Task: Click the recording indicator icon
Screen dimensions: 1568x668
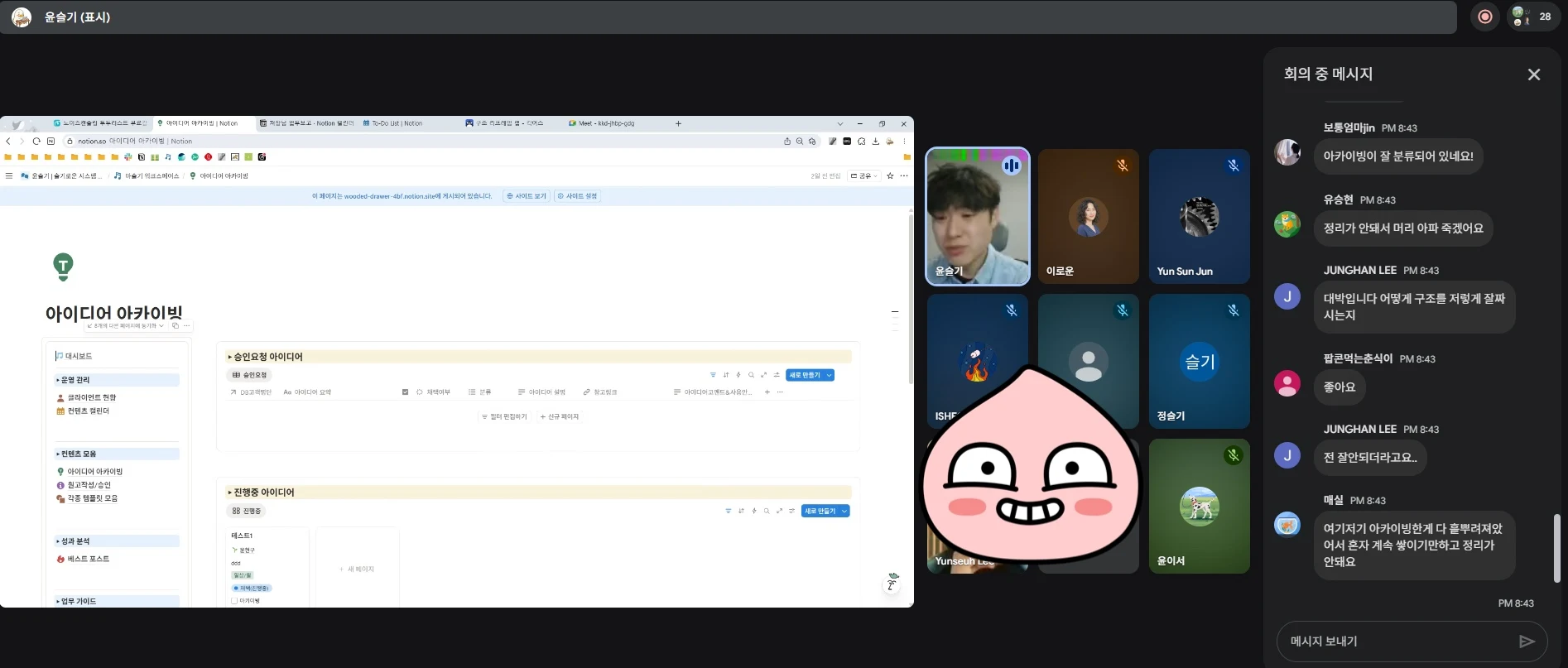Action: (x=1485, y=17)
